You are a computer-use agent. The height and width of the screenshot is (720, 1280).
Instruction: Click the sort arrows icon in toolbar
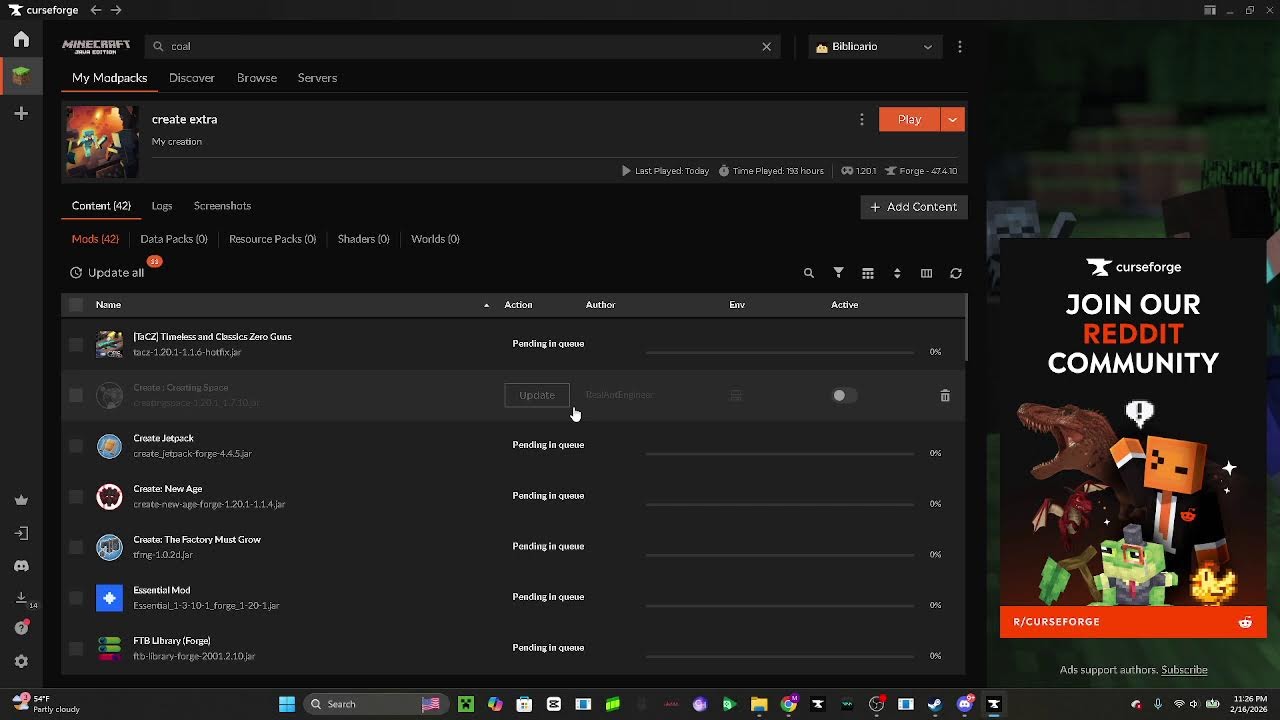tap(897, 273)
